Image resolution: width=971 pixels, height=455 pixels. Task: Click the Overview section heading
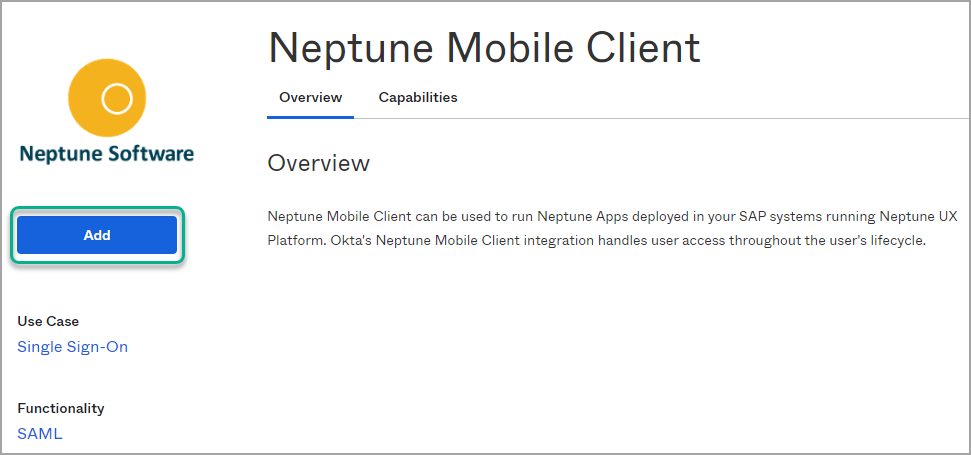(x=318, y=163)
